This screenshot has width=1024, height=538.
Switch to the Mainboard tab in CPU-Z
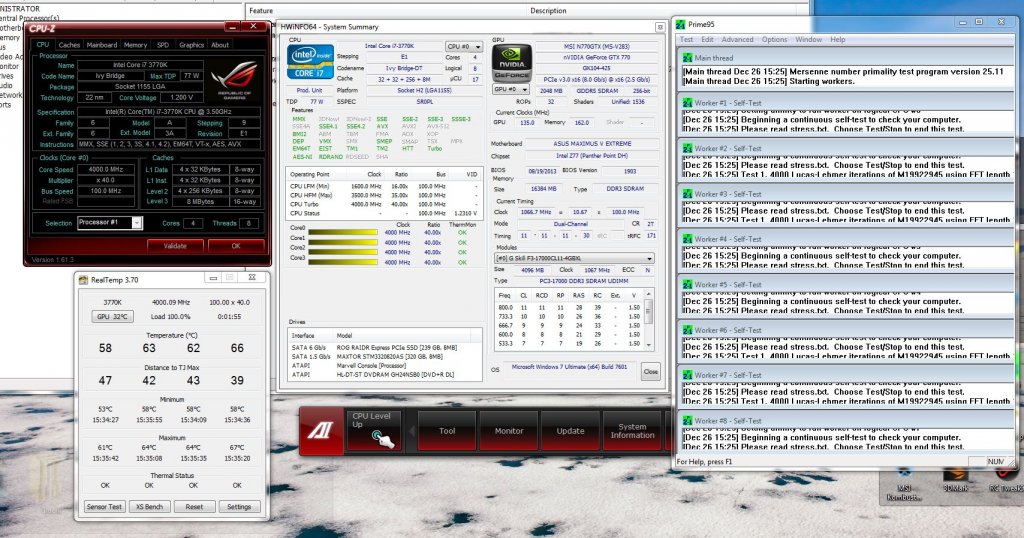tap(101, 45)
